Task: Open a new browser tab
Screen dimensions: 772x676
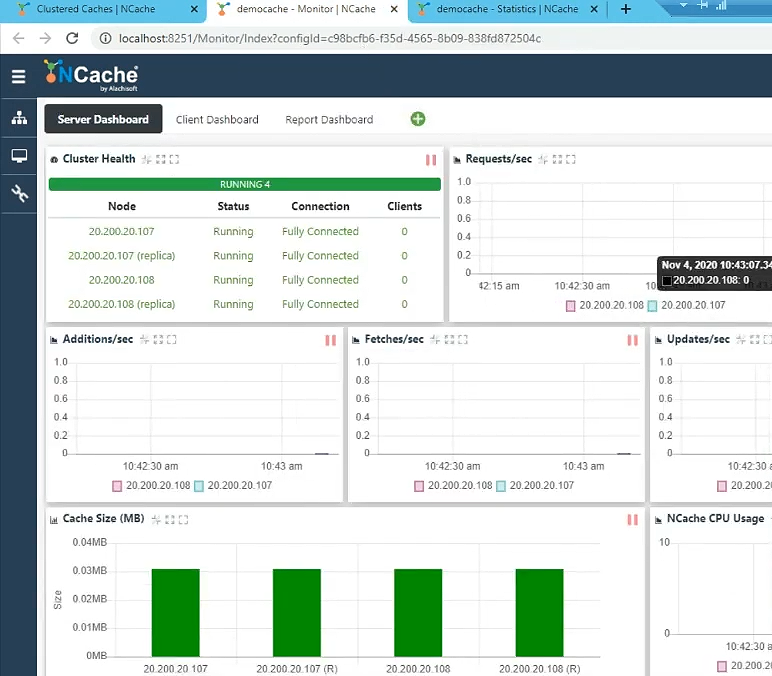Action: tap(626, 9)
